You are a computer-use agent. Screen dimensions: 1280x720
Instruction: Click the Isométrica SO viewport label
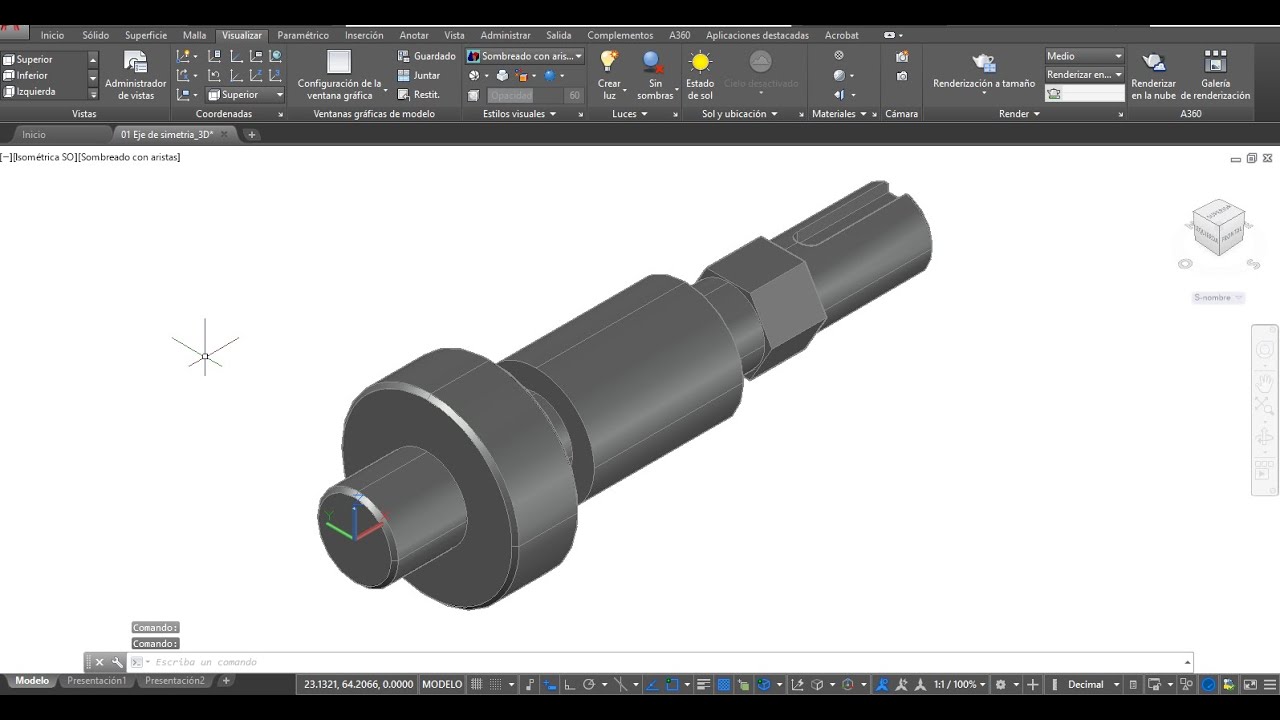tap(44, 157)
